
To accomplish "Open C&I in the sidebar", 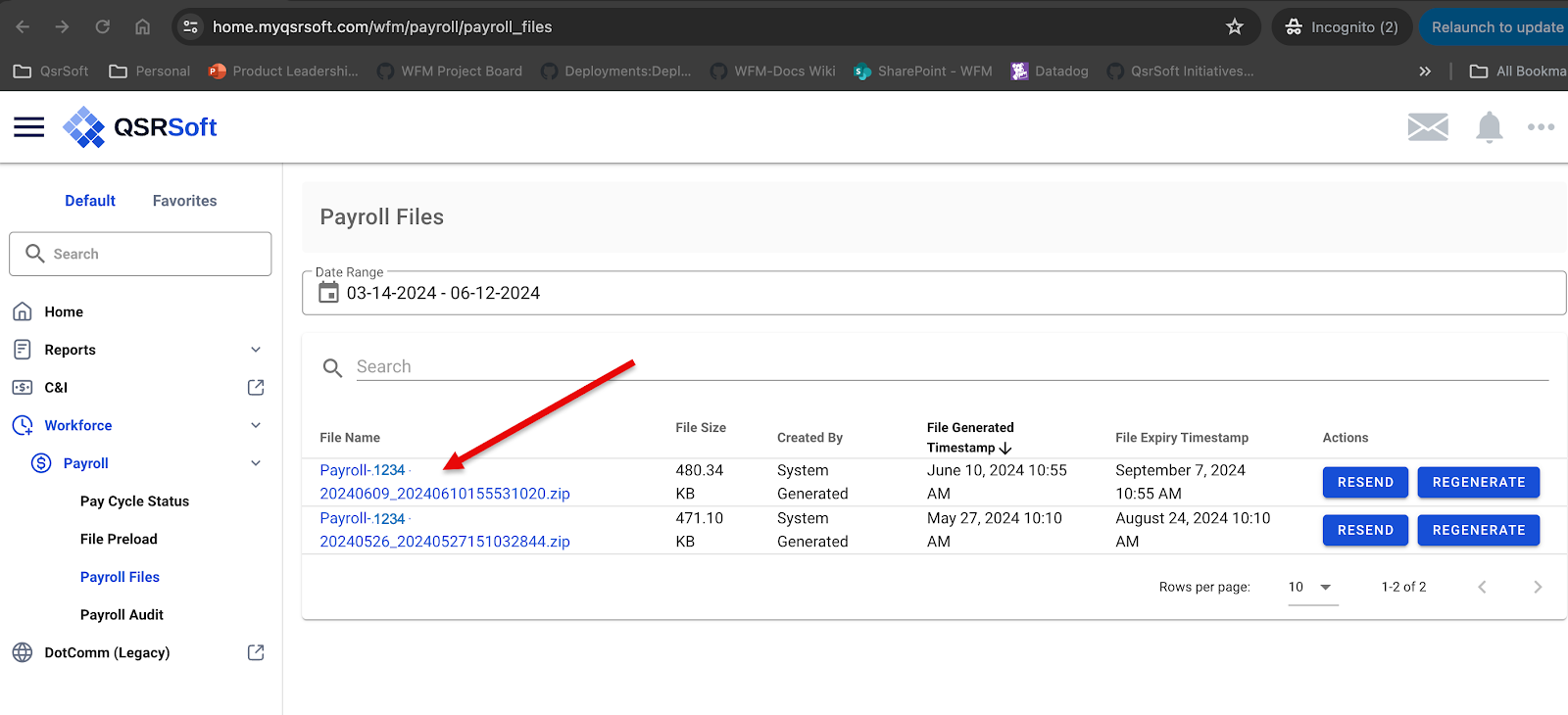I will point(56,388).
